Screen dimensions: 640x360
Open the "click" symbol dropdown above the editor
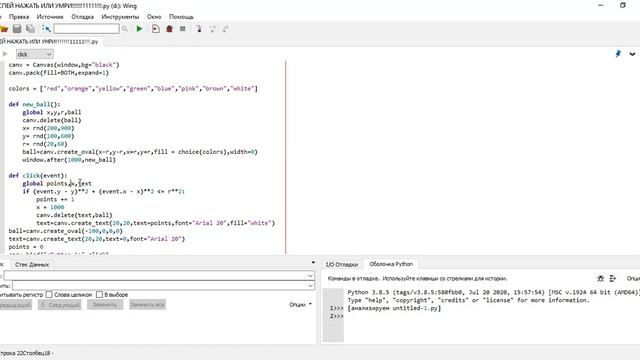coord(35,54)
